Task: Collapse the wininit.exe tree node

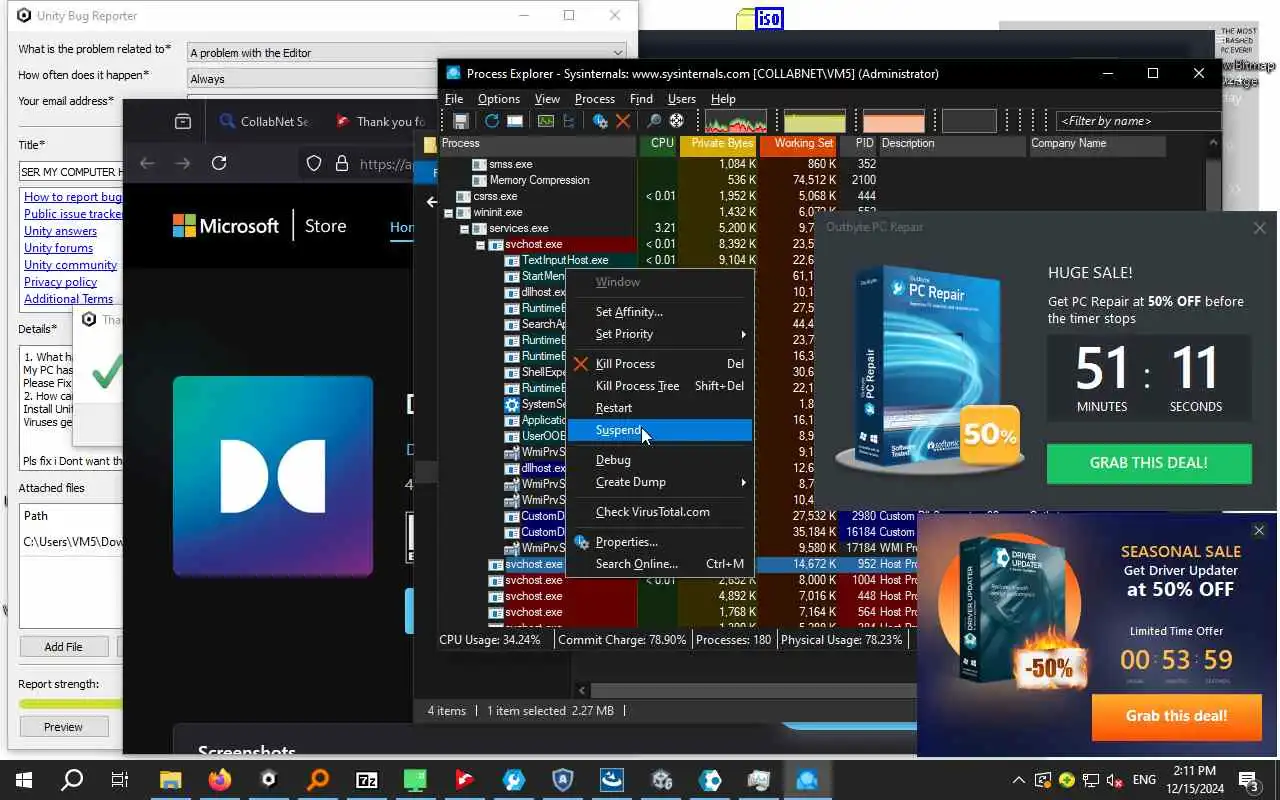Action: (x=448, y=212)
